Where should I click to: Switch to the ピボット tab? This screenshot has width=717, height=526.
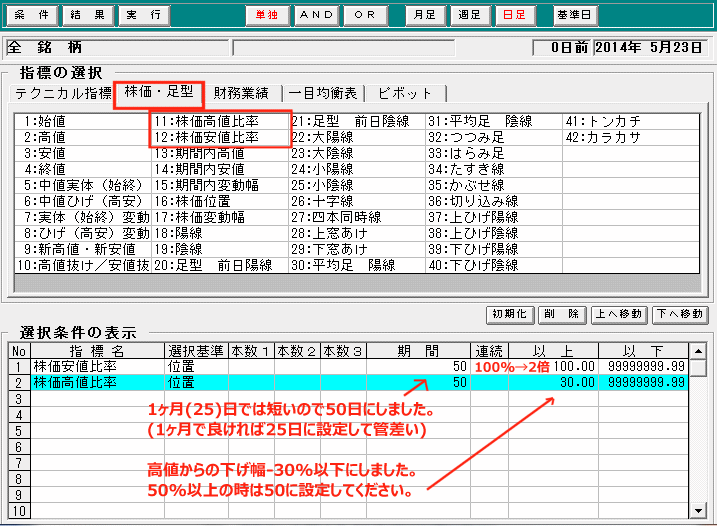pos(406,94)
